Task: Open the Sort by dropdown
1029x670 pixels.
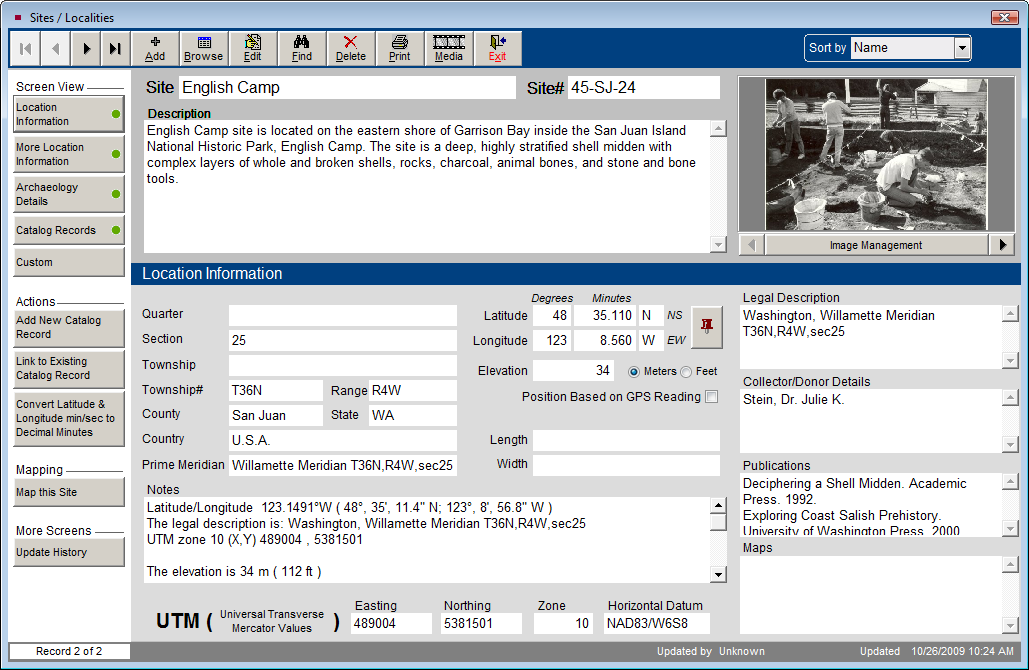Action: click(x=962, y=48)
